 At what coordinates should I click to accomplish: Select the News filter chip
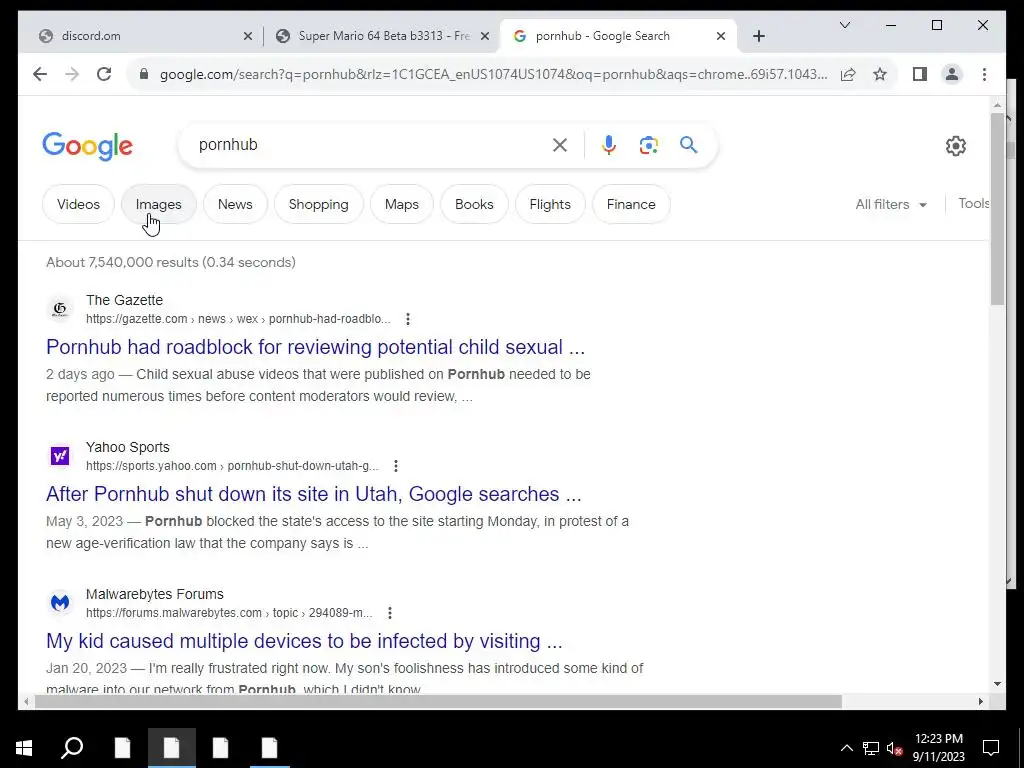(x=235, y=204)
